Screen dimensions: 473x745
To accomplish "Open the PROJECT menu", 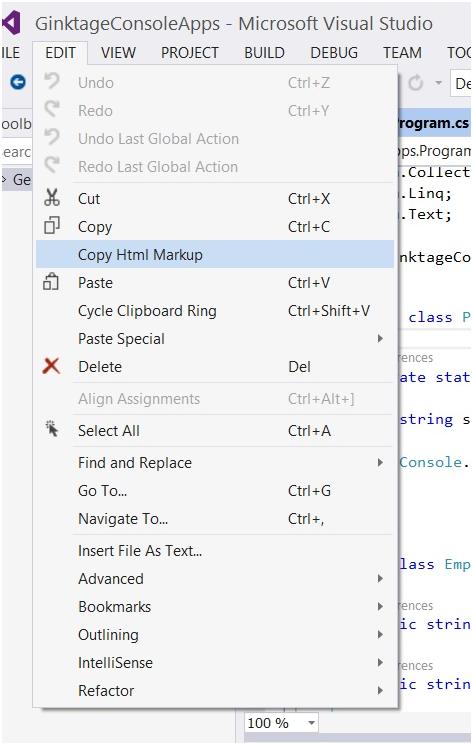I will 190,52.
